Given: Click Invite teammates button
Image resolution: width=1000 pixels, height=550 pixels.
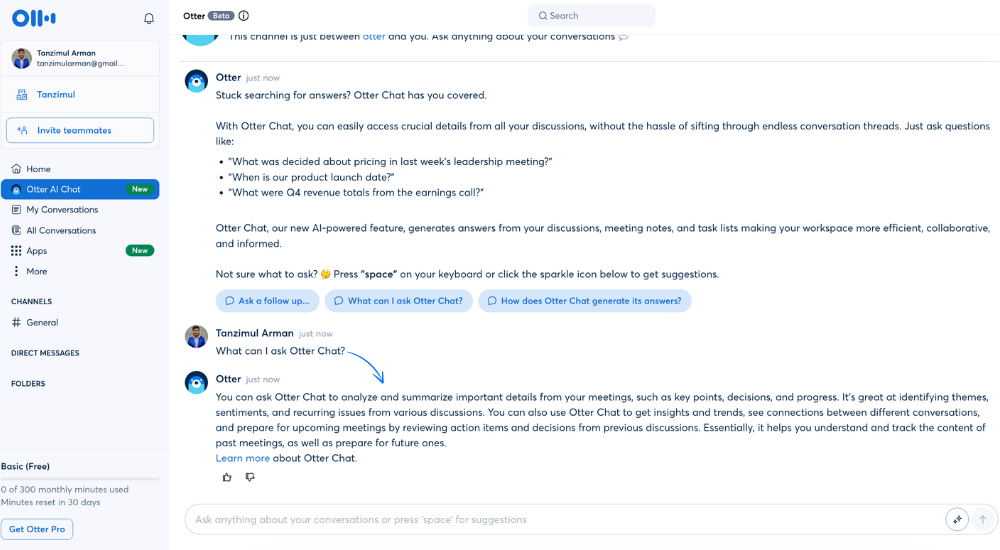Looking at the screenshot, I should [80, 130].
